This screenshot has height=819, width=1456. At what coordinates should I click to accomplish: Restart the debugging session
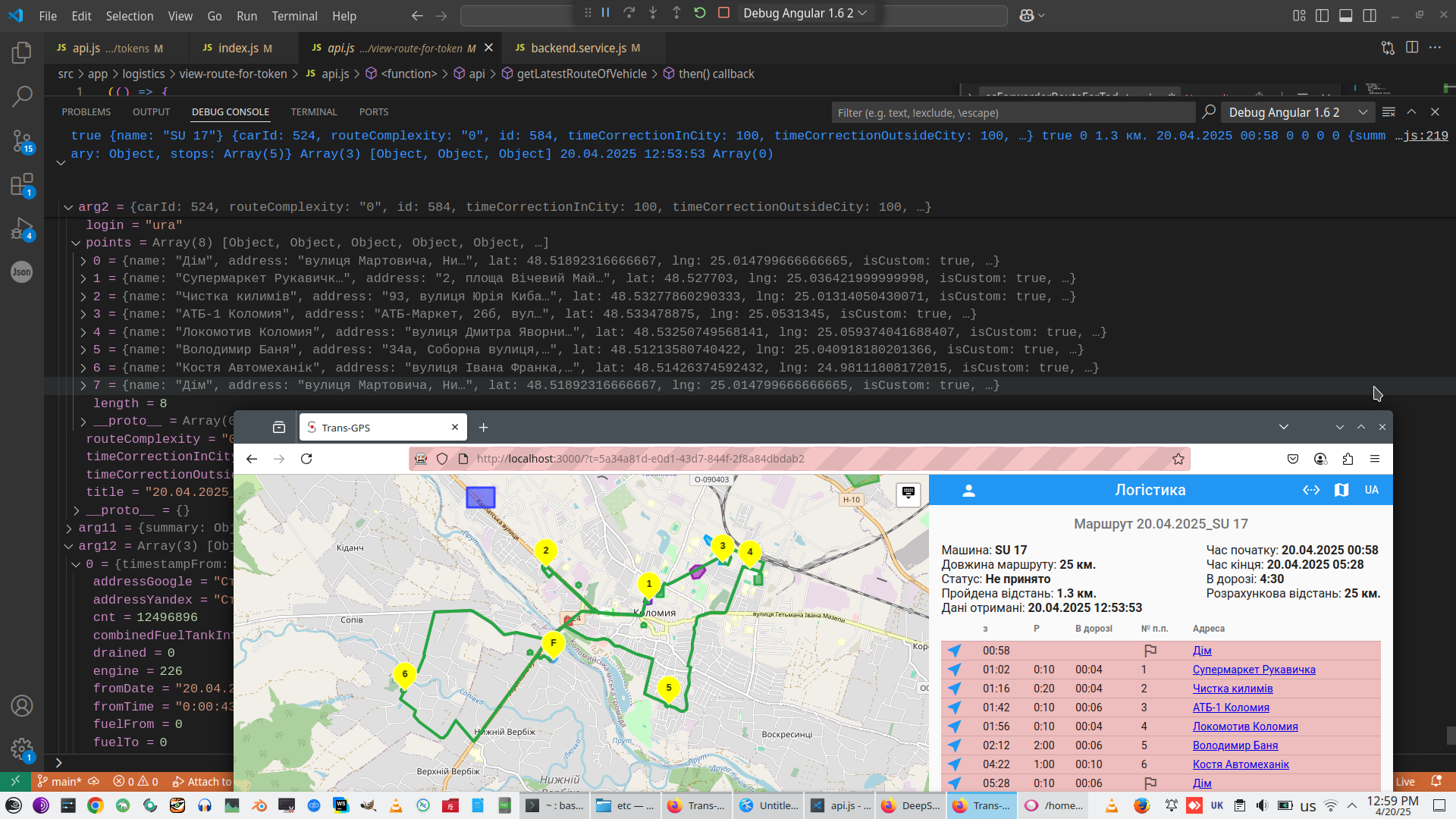[x=700, y=13]
